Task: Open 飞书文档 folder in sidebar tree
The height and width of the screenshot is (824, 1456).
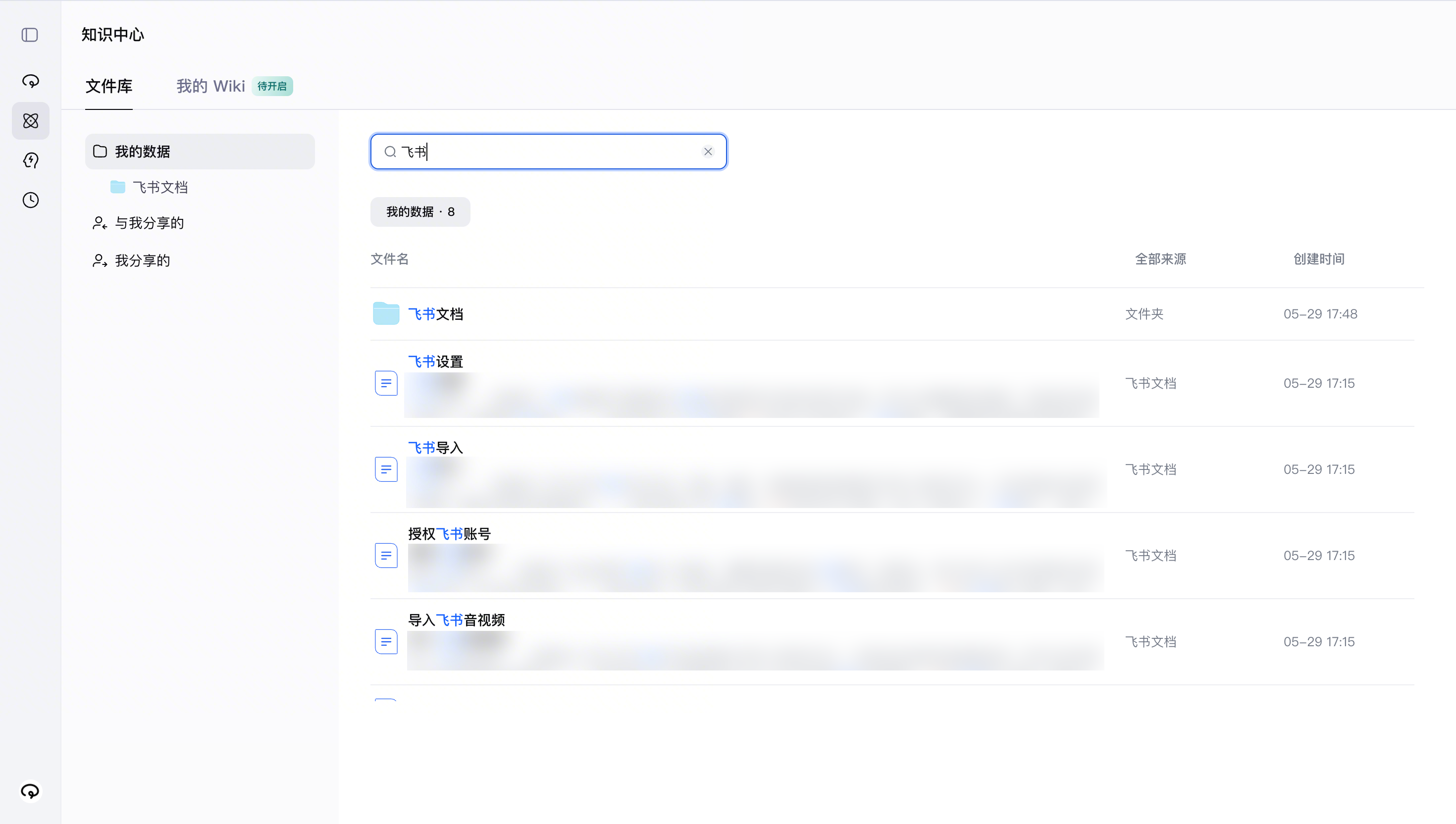Action: pyautogui.click(x=160, y=187)
